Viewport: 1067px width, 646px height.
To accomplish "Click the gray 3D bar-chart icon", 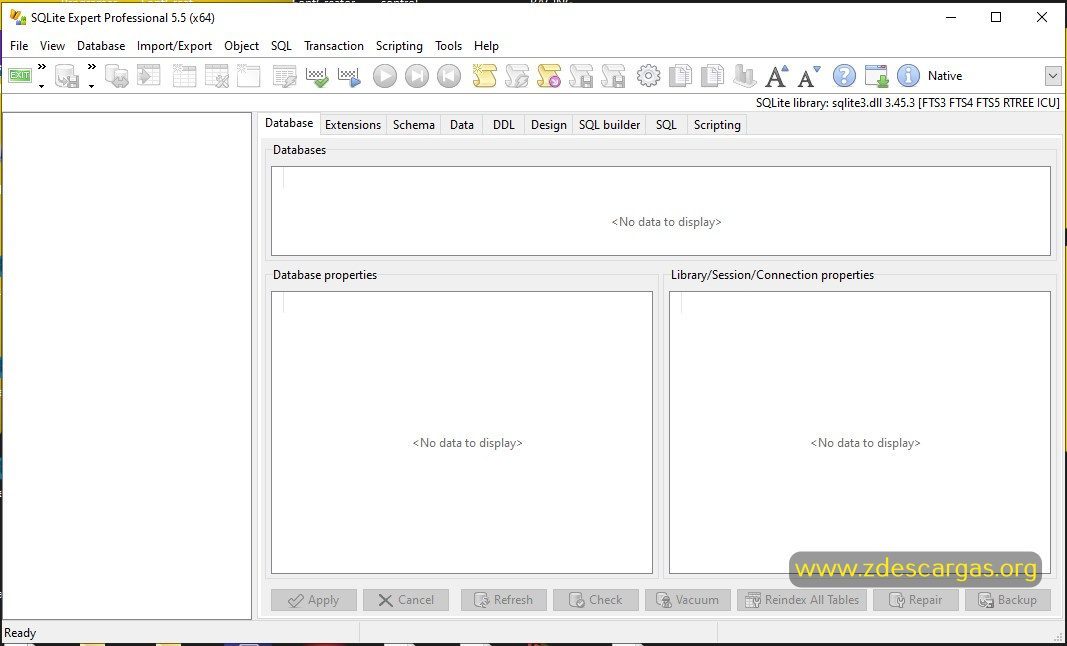I will (x=744, y=76).
